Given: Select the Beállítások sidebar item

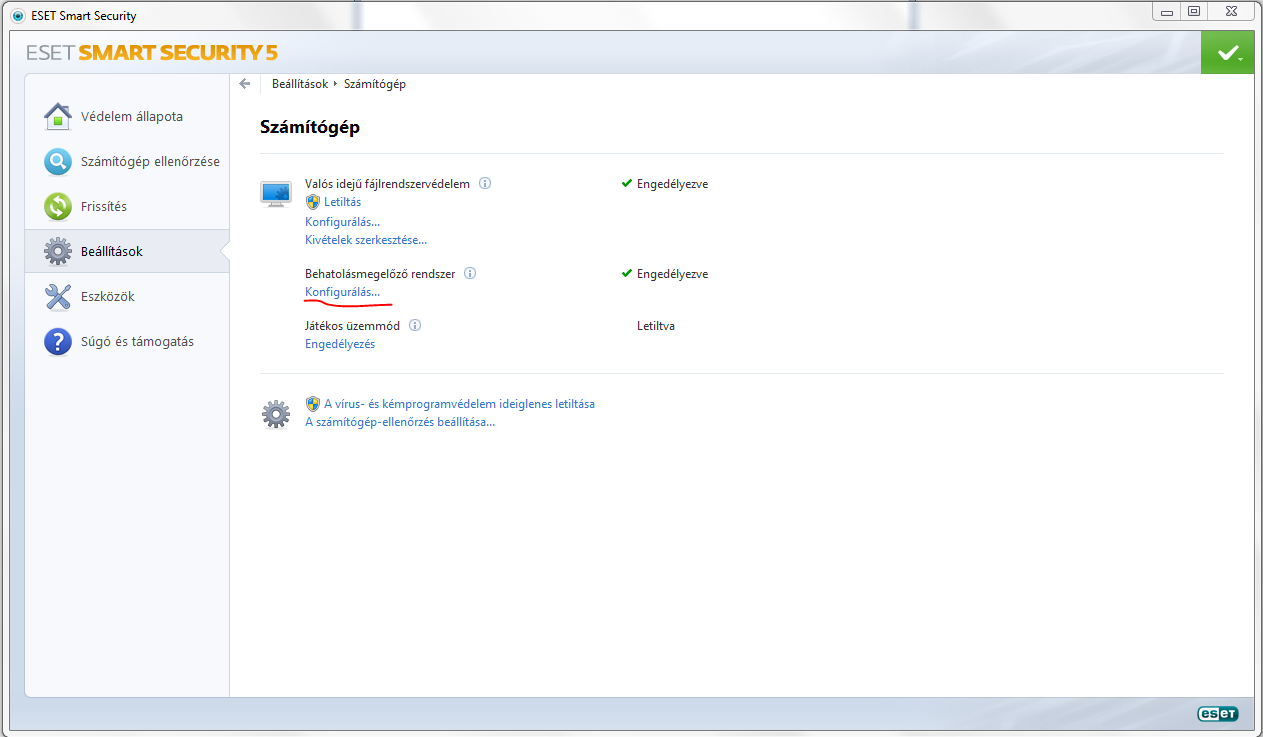Looking at the screenshot, I should [127, 251].
